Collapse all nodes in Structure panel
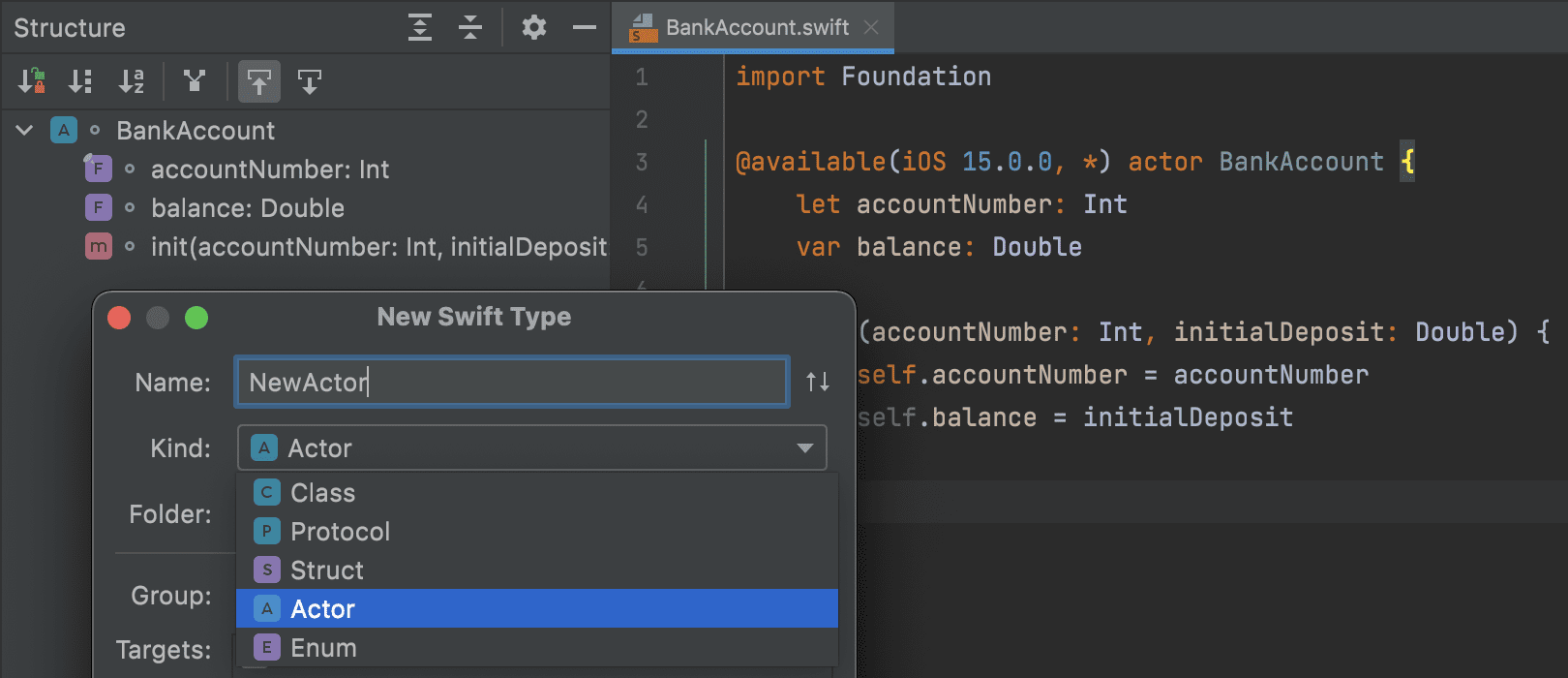 pos(470,27)
